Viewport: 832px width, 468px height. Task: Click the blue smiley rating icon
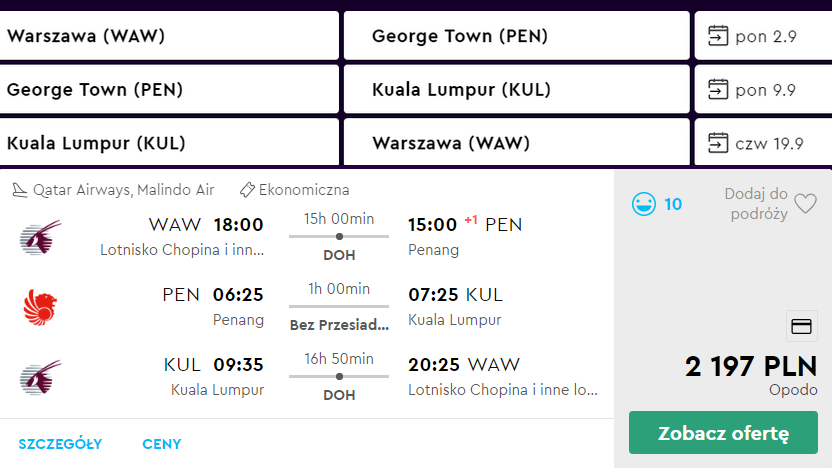pyautogui.click(x=644, y=204)
